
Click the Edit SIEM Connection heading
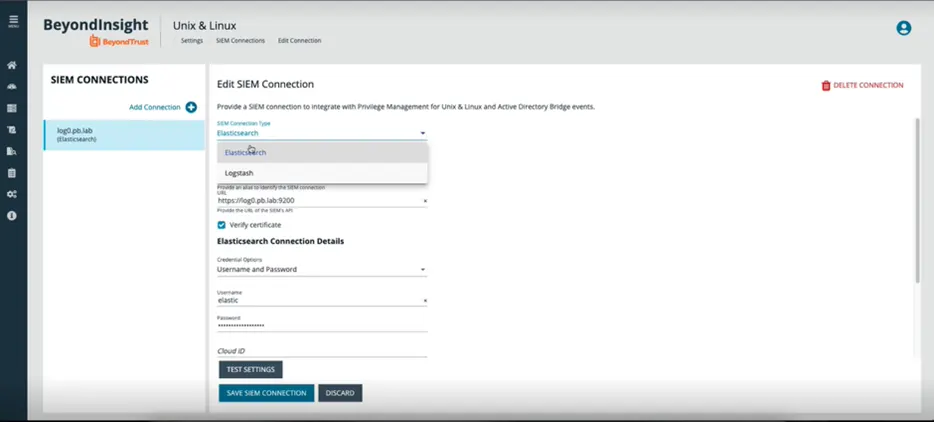pos(265,85)
